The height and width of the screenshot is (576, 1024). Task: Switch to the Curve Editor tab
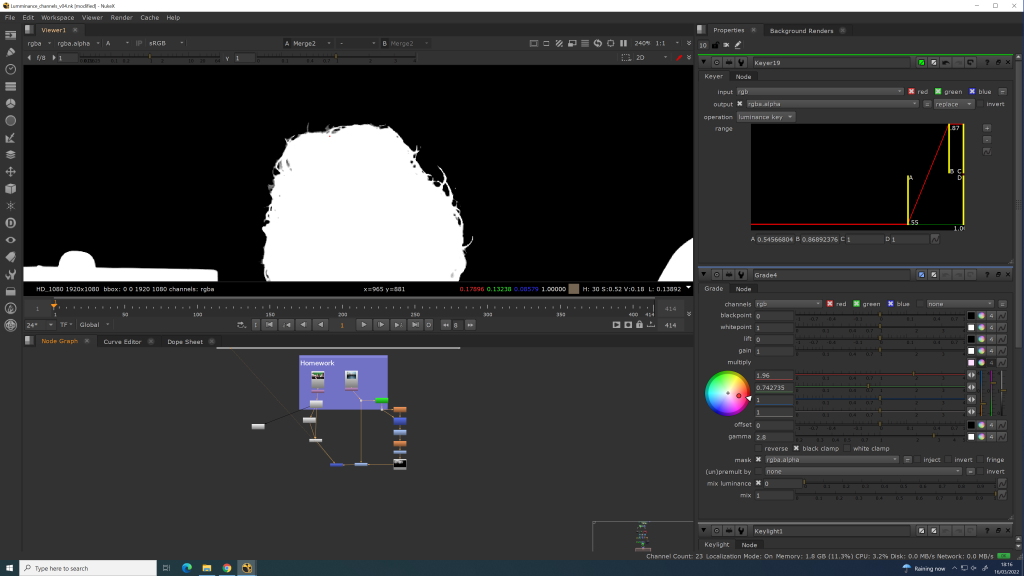point(123,342)
